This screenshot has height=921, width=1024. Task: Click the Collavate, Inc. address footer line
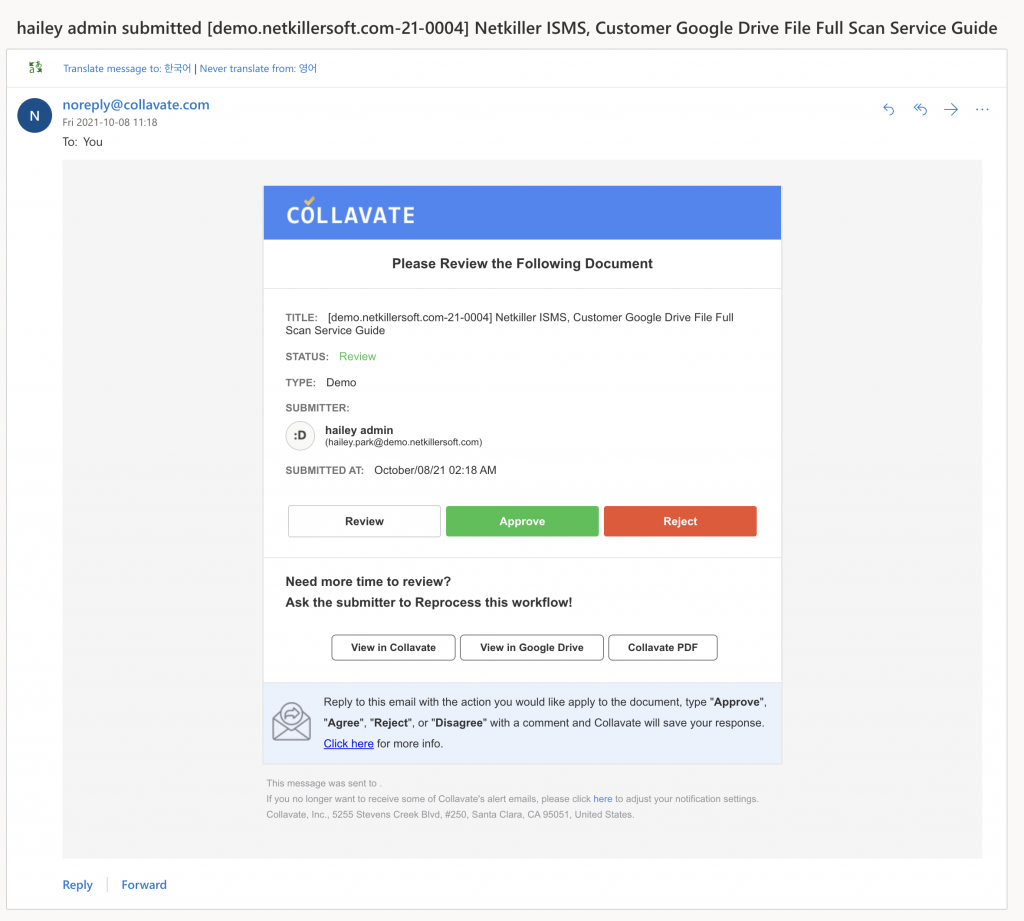450,815
